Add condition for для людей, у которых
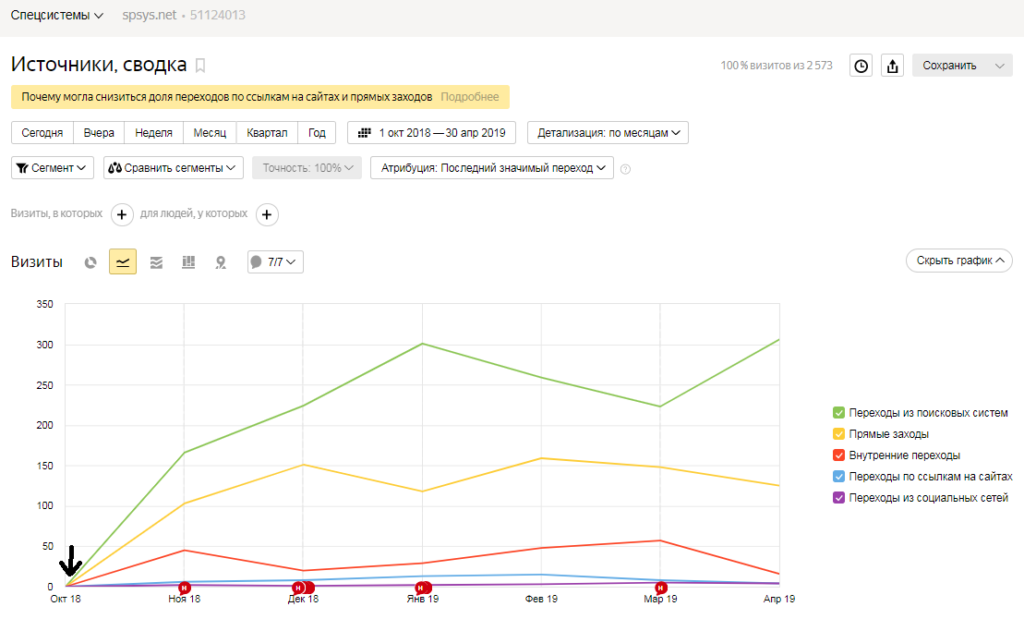Screen dimensions: 1024x631 tap(267, 214)
